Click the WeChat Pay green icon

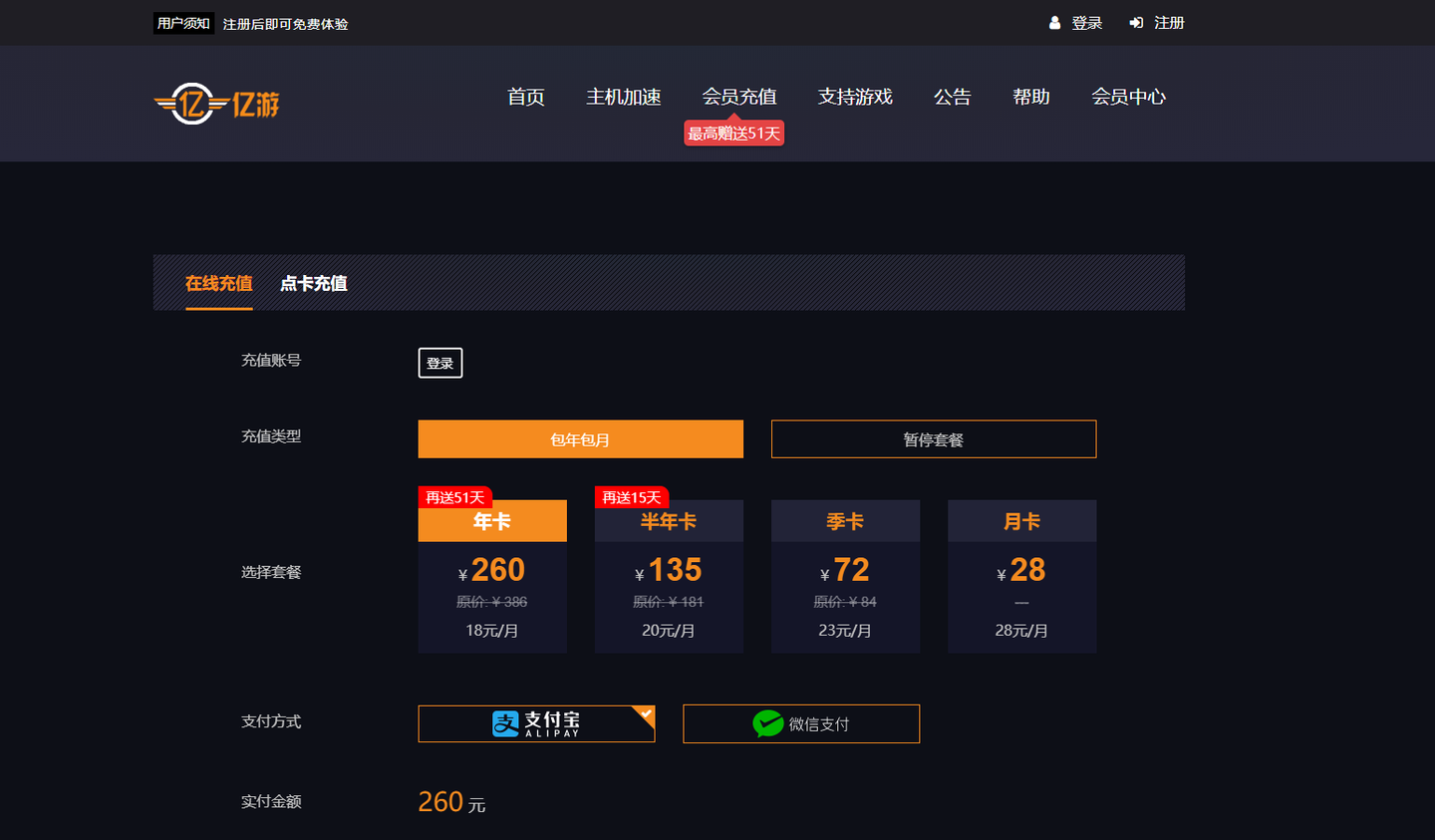coord(768,723)
